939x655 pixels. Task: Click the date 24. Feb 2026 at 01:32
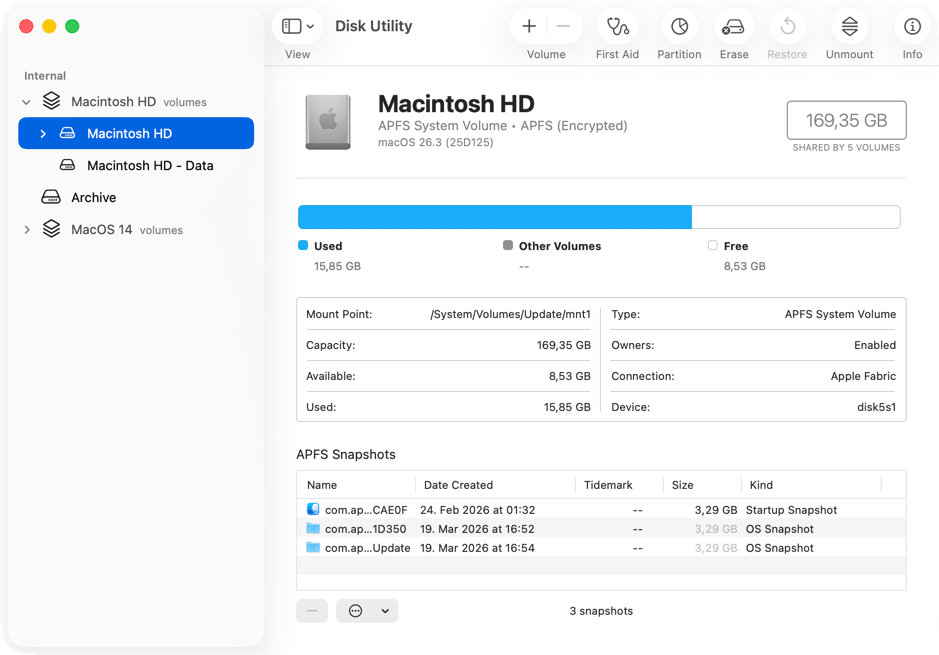[477, 510]
